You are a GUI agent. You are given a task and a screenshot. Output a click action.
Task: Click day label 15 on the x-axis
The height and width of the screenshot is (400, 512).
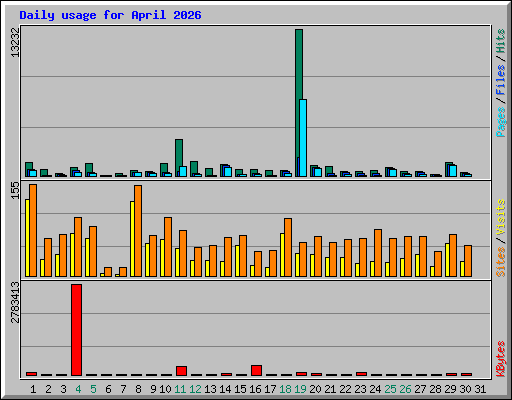(240, 389)
